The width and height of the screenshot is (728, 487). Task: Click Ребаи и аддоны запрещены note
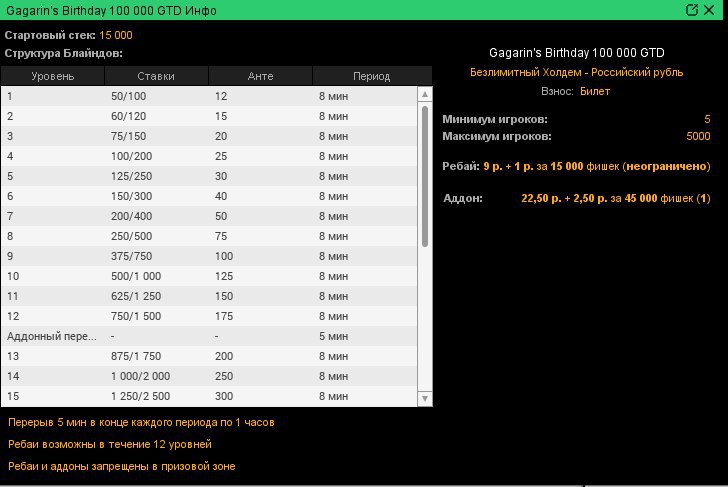(x=122, y=466)
